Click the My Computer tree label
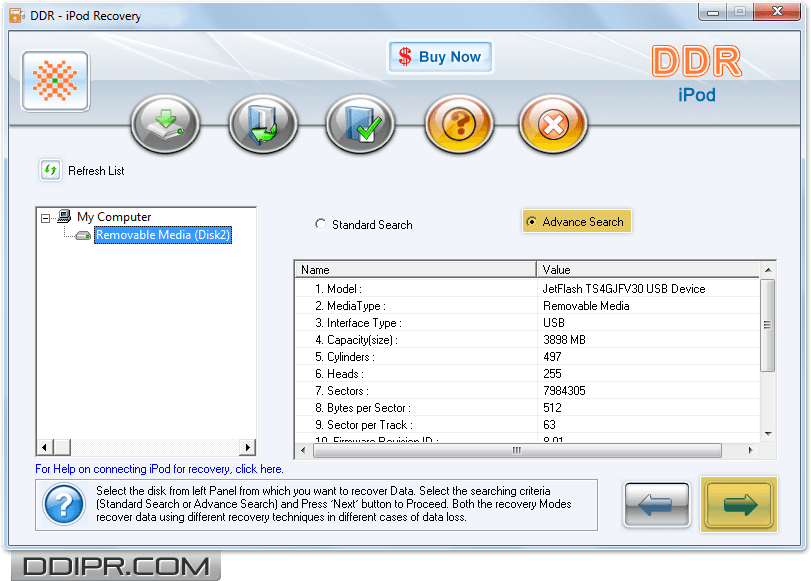Image resolution: width=811 pixels, height=581 pixels. coord(114,217)
